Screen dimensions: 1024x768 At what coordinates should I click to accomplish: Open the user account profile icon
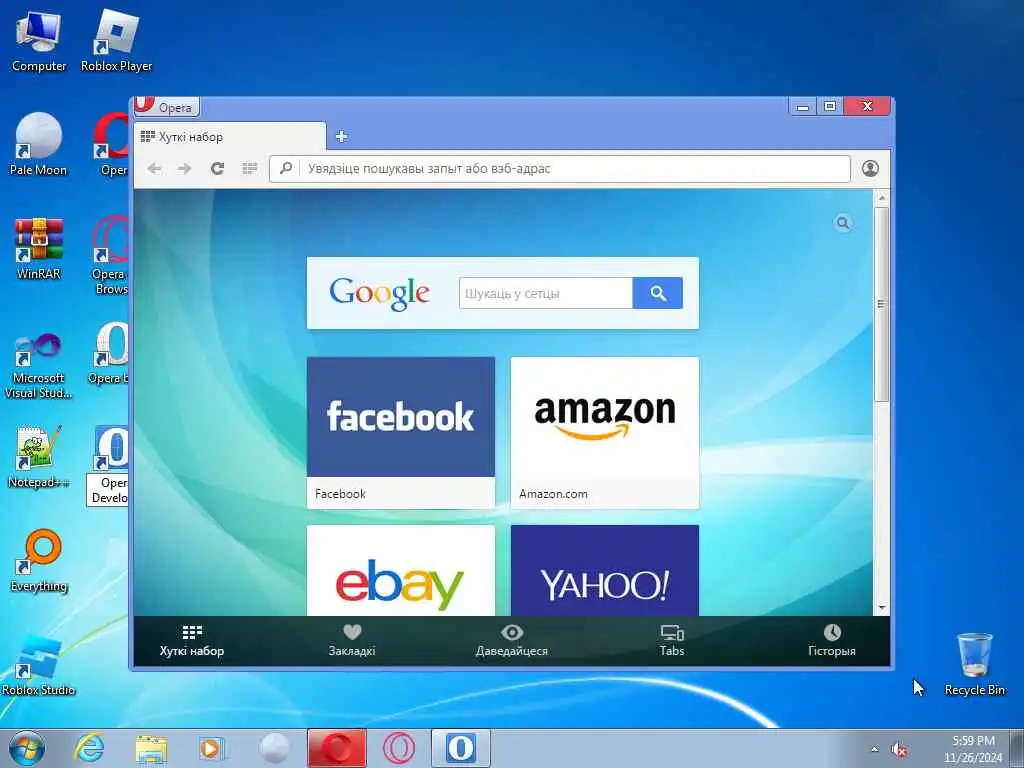870,168
